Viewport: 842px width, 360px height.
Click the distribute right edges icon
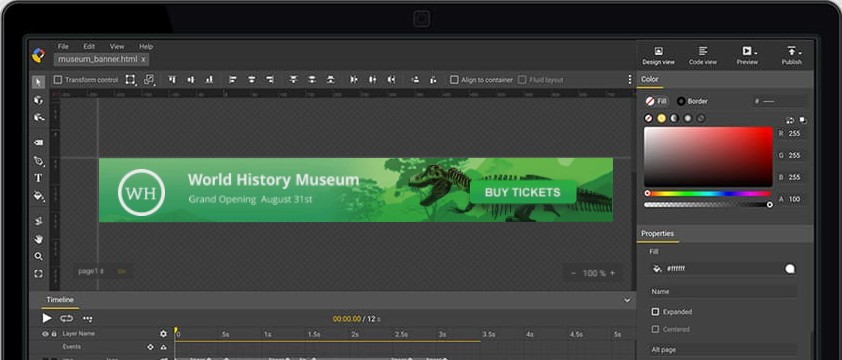click(x=391, y=80)
